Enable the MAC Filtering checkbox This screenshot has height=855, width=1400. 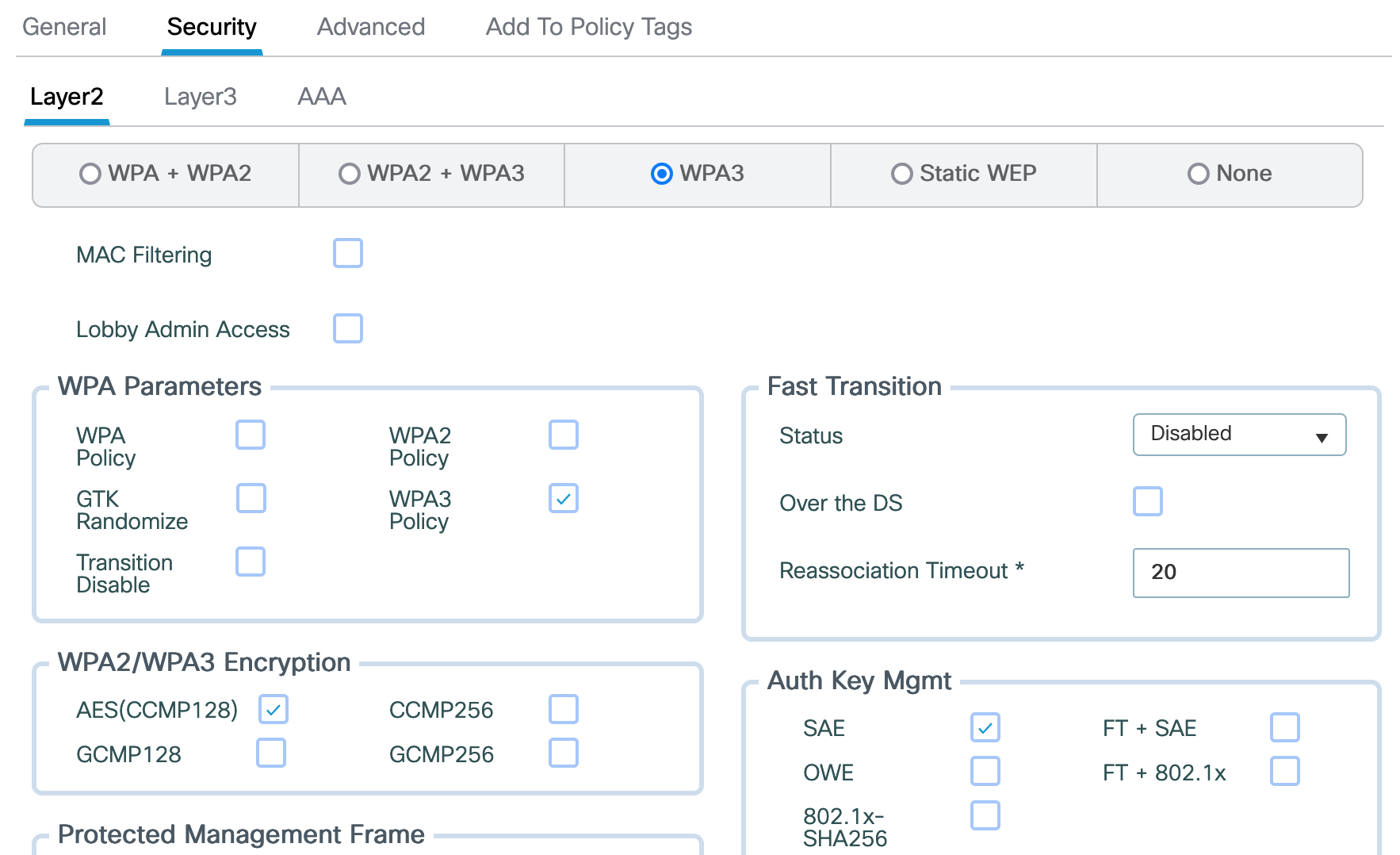[x=348, y=254]
